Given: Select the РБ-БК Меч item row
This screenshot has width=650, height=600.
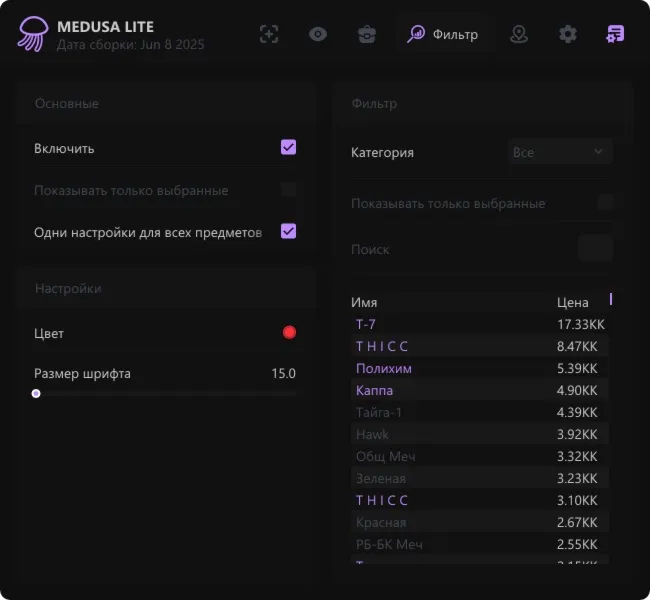Looking at the screenshot, I should [x=480, y=544].
